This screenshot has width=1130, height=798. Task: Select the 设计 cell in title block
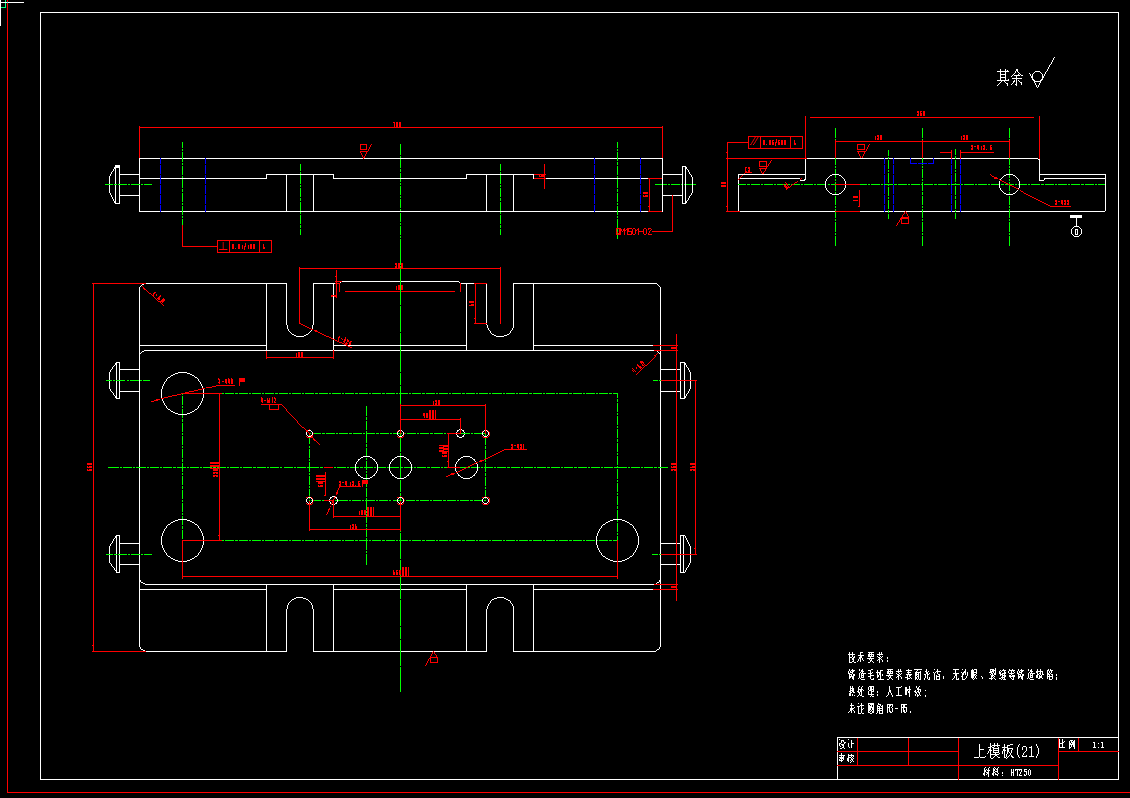tap(847, 744)
